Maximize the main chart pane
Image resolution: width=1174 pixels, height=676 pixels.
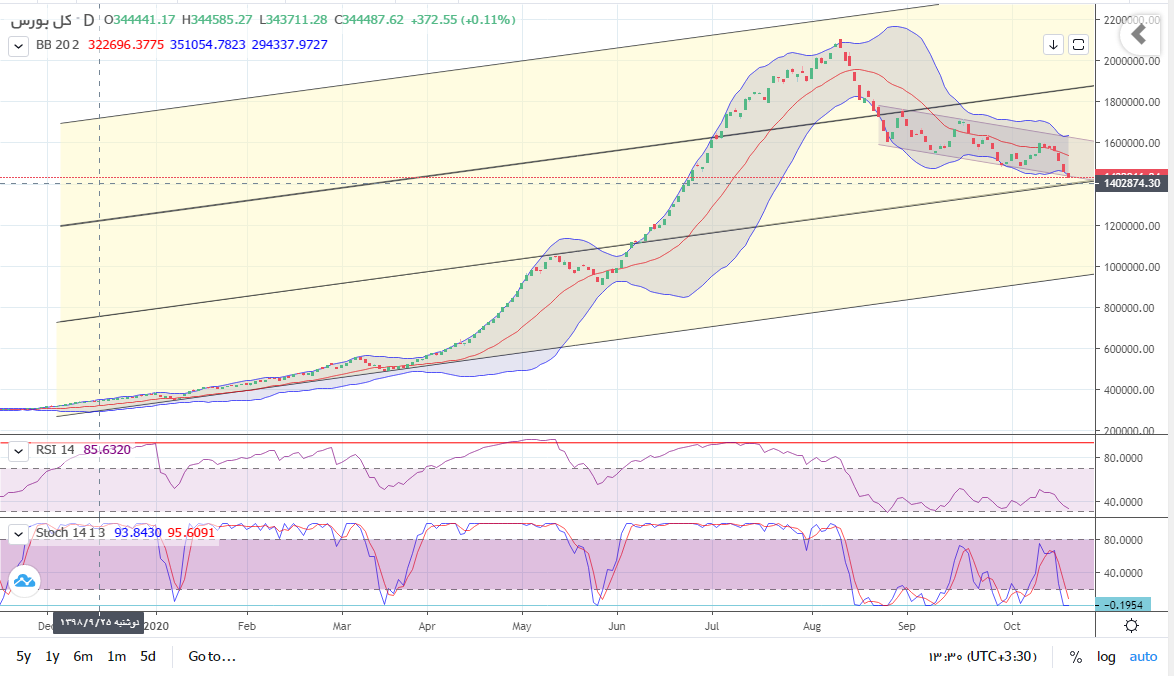coord(1078,45)
